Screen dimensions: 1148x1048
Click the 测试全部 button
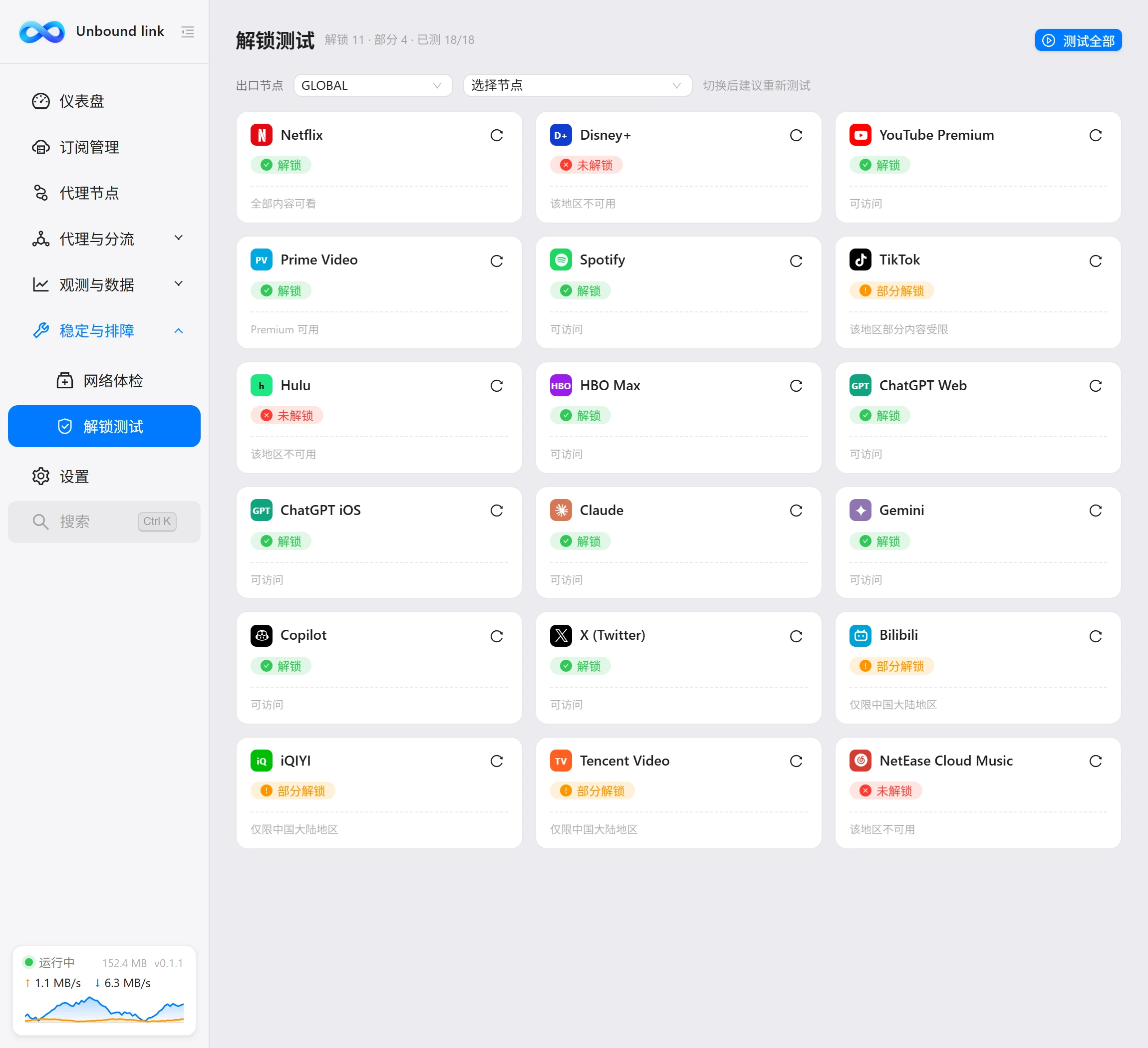click(x=1078, y=40)
